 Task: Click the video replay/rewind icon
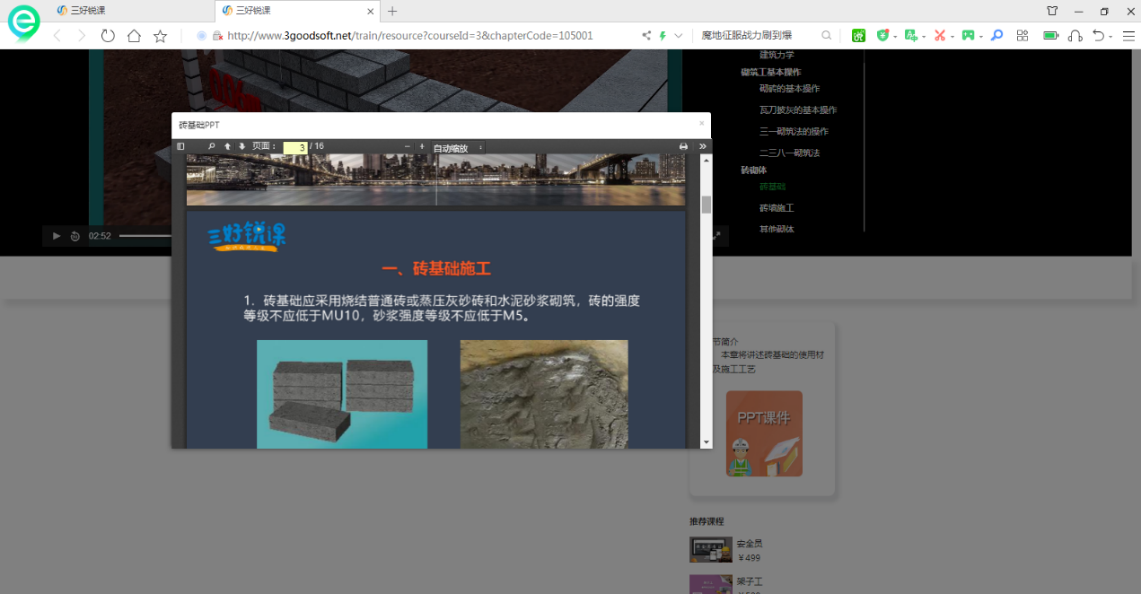click(75, 236)
